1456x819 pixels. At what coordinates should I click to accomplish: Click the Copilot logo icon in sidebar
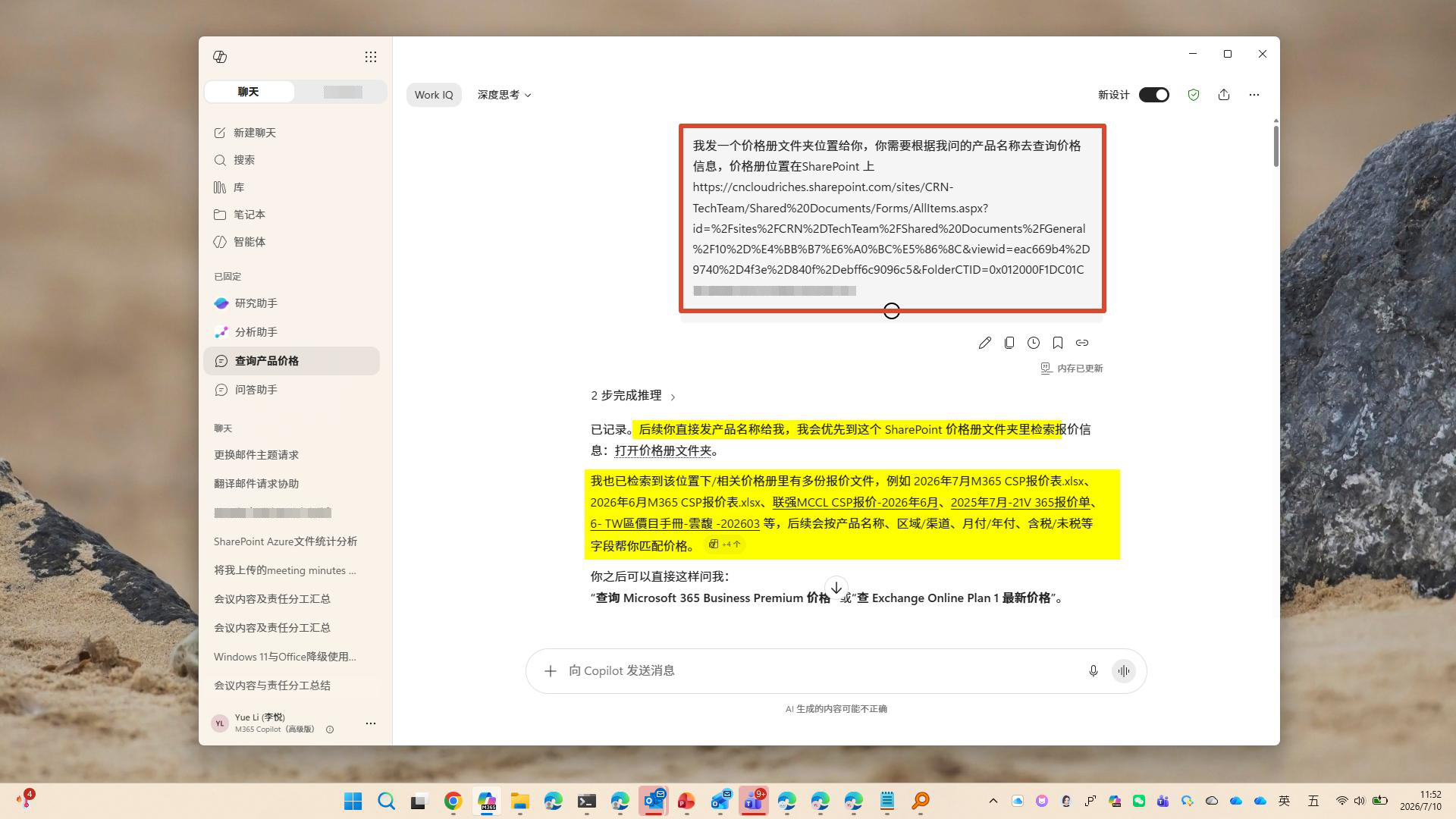220,57
